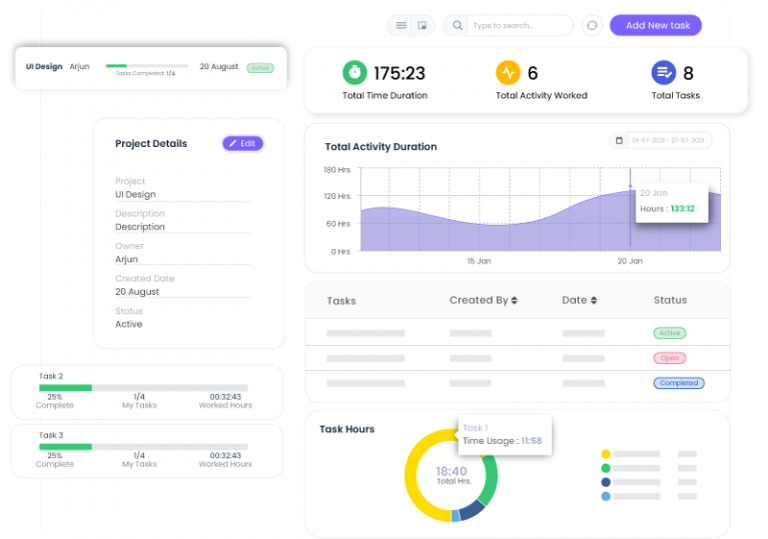Click the blue Total Tasks checklist icon

[x=663, y=72]
